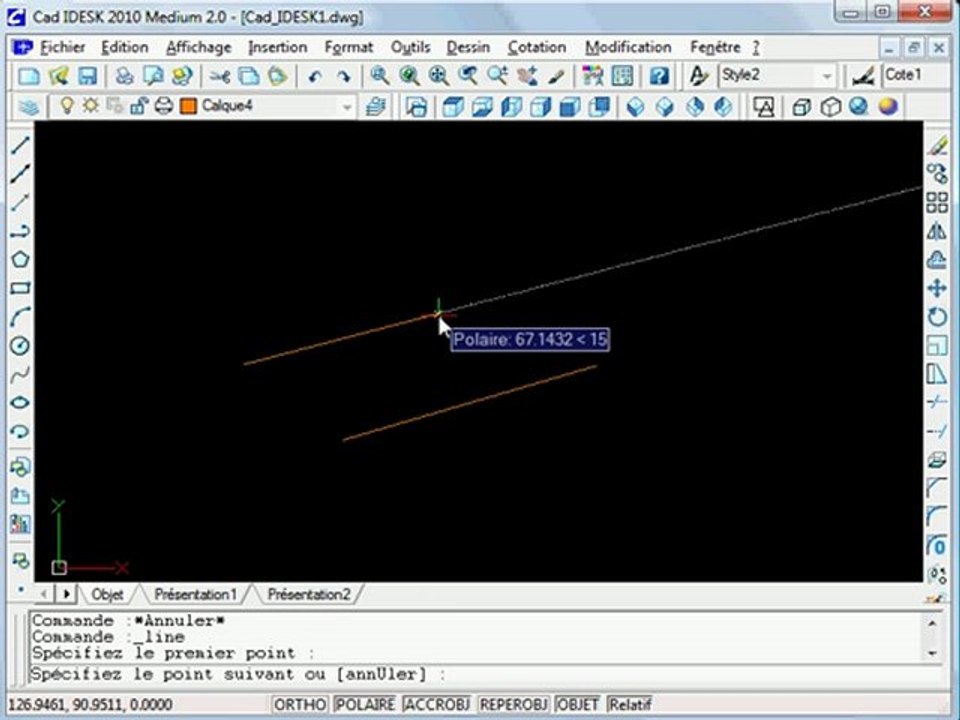The width and height of the screenshot is (960, 720).
Task: Open the Modification menu
Action: click(x=628, y=47)
